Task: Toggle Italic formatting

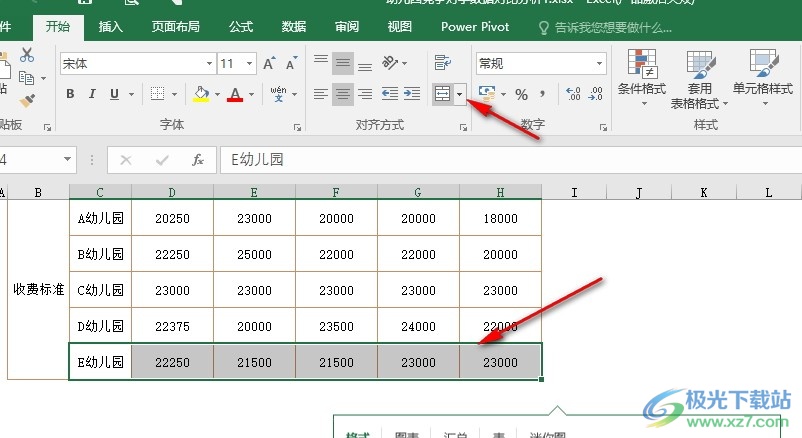Action: 92,94
